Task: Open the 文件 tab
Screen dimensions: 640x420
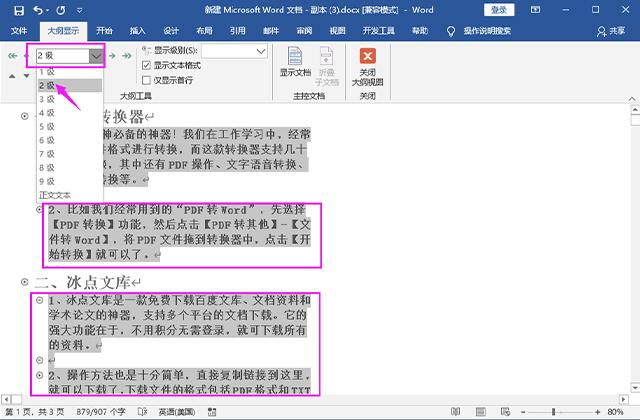Action: point(19,31)
